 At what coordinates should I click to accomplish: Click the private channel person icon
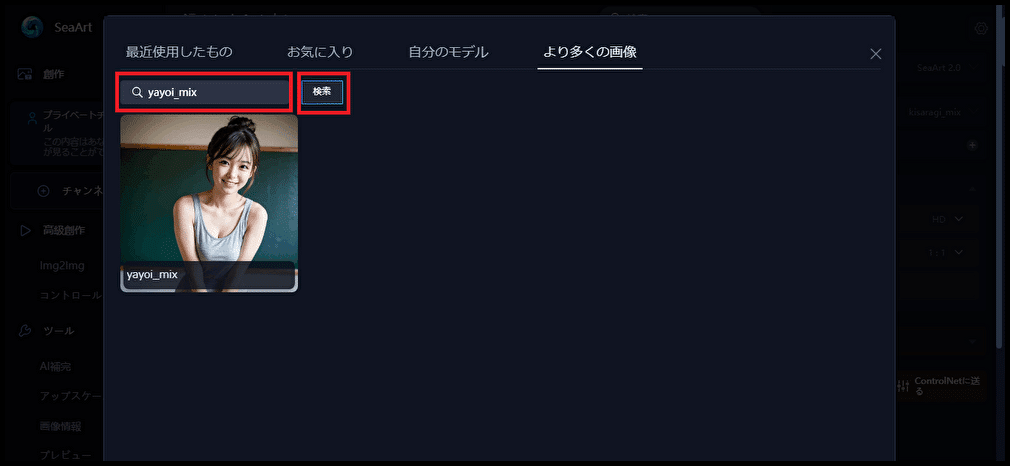click(x=32, y=119)
